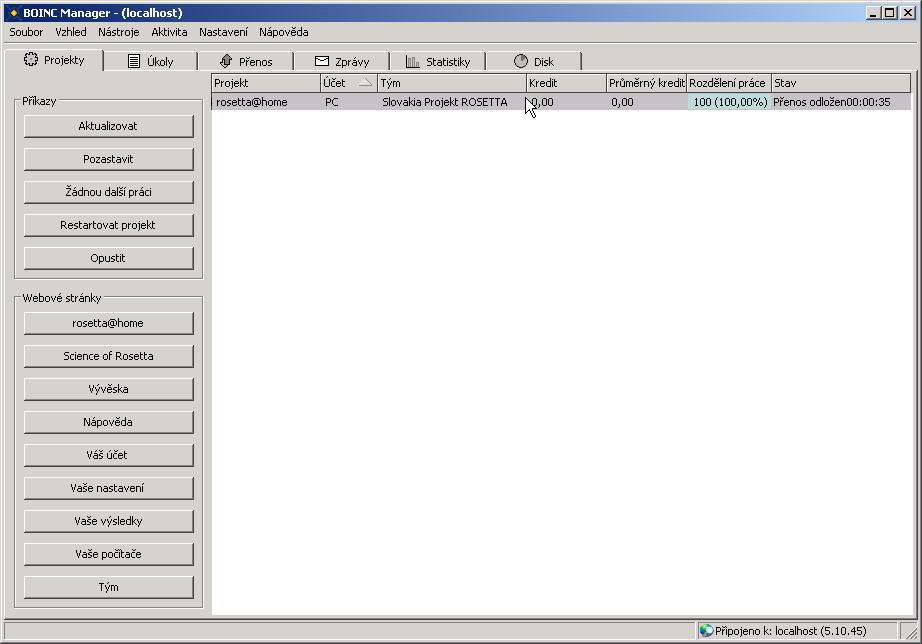Click the Zprávy tab envelope icon
Screen dimensions: 922x644
point(322,61)
